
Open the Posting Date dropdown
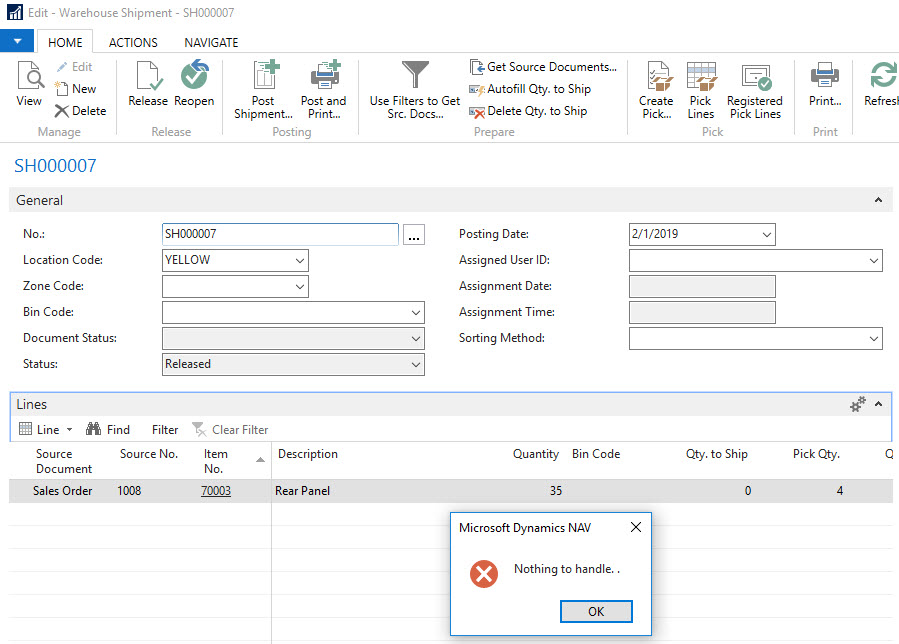(x=767, y=235)
